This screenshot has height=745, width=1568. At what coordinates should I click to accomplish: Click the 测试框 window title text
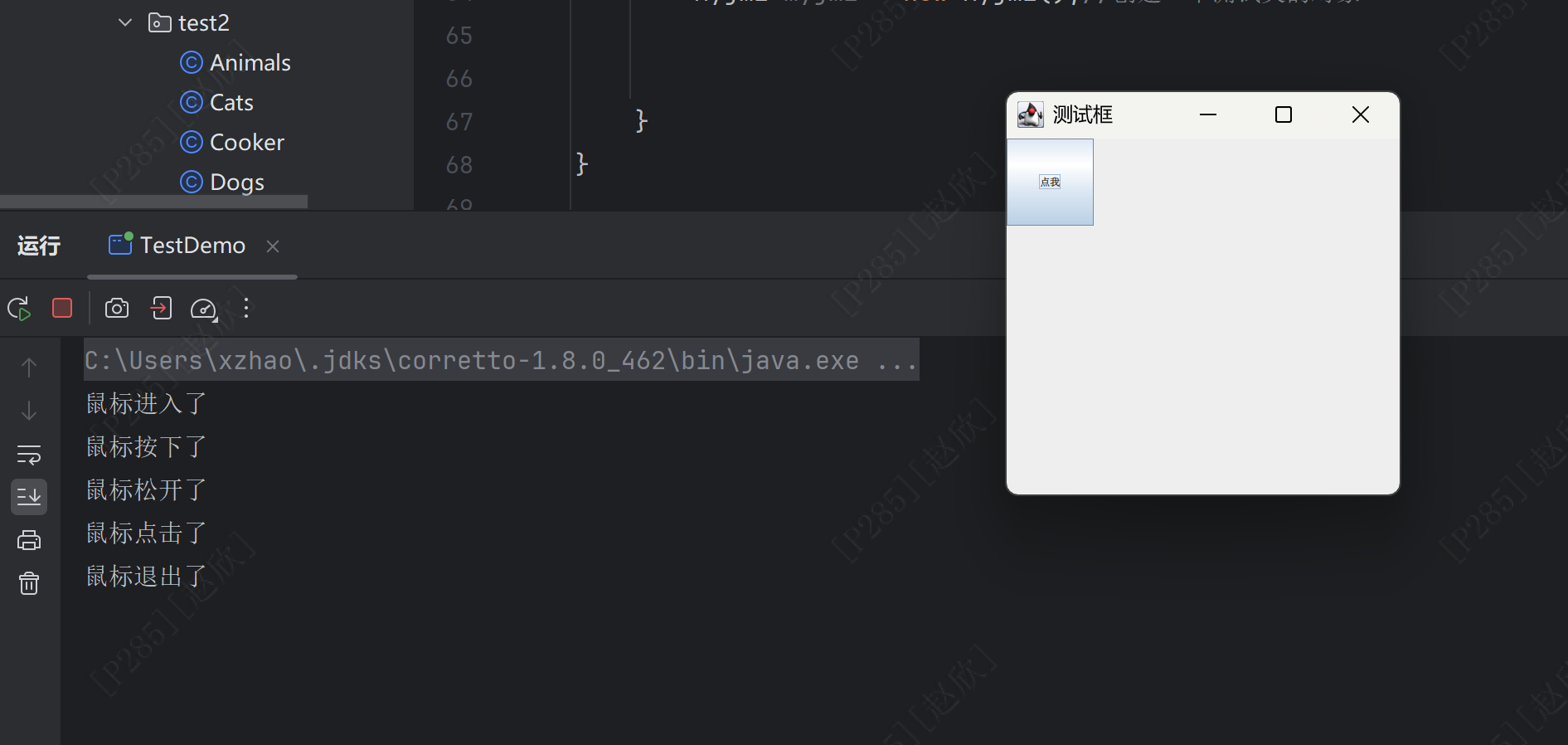pyautogui.click(x=1083, y=114)
